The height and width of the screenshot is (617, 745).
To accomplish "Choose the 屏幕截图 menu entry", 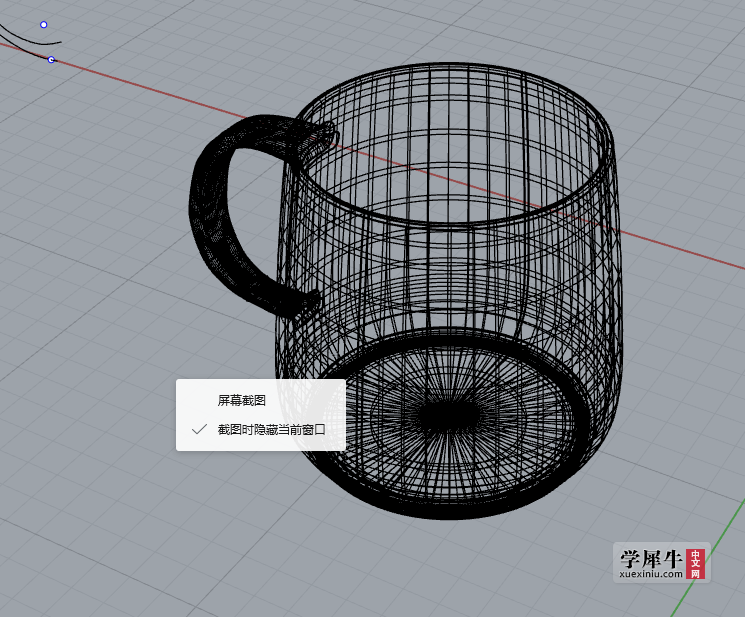I will 260,400.
